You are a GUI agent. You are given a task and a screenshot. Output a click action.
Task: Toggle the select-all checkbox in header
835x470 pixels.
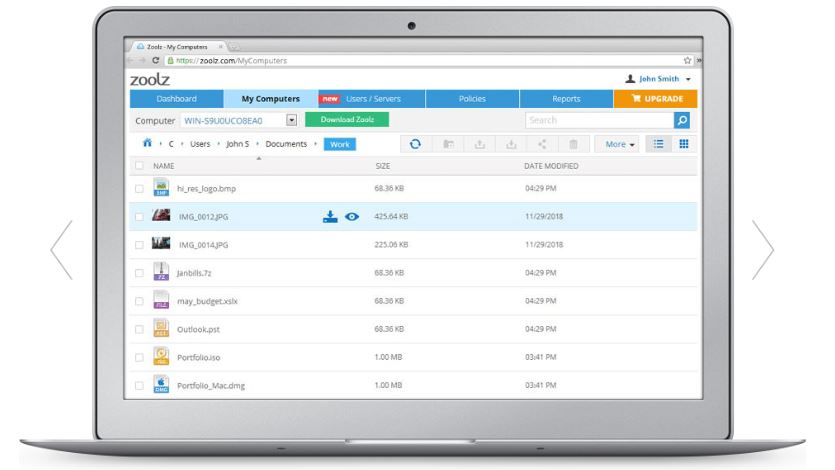point(140,166)
